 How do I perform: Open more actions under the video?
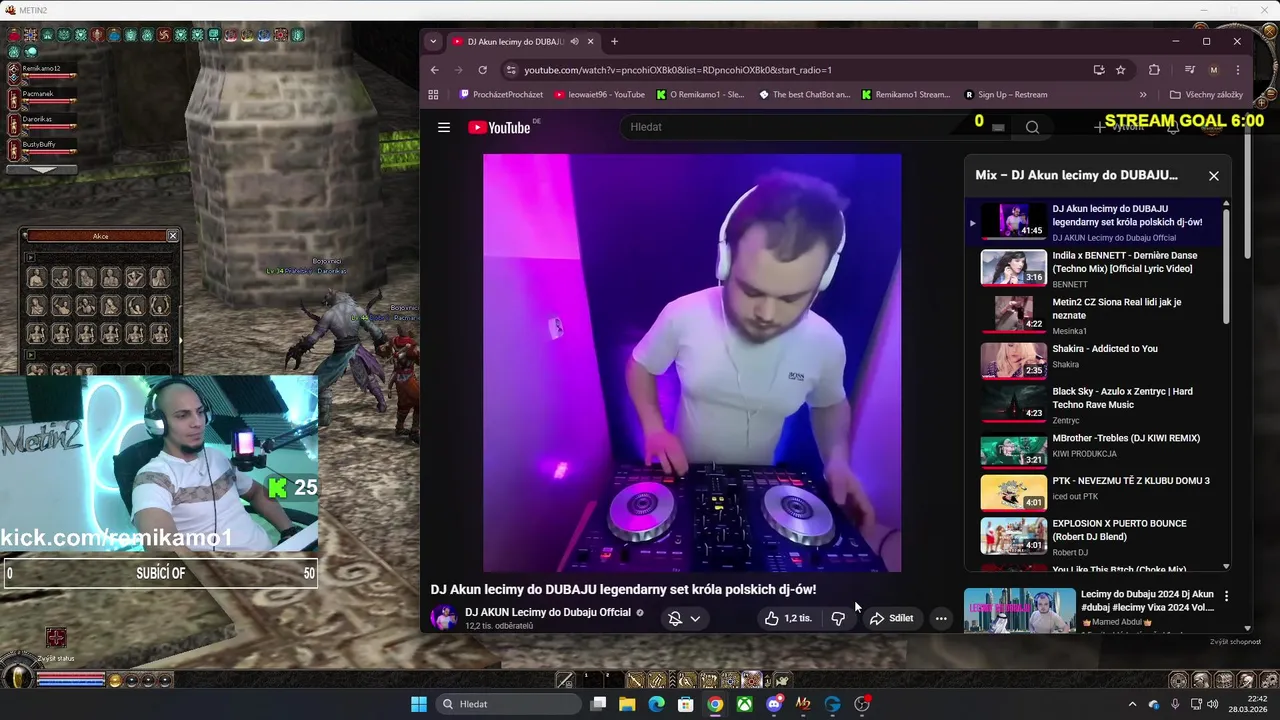pos(941,618)
